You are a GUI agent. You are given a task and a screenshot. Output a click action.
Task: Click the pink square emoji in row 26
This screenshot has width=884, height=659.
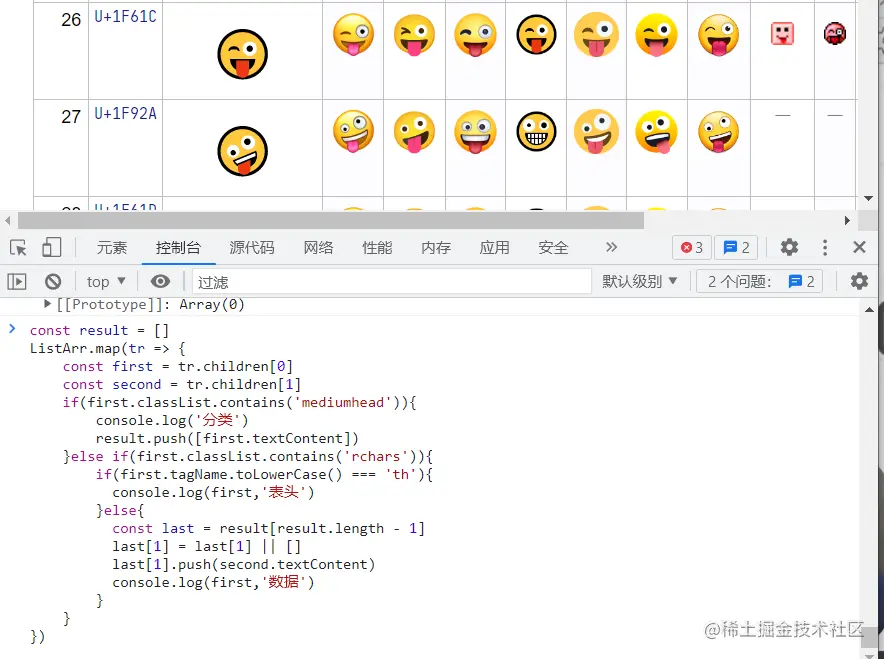coord(783,34)
